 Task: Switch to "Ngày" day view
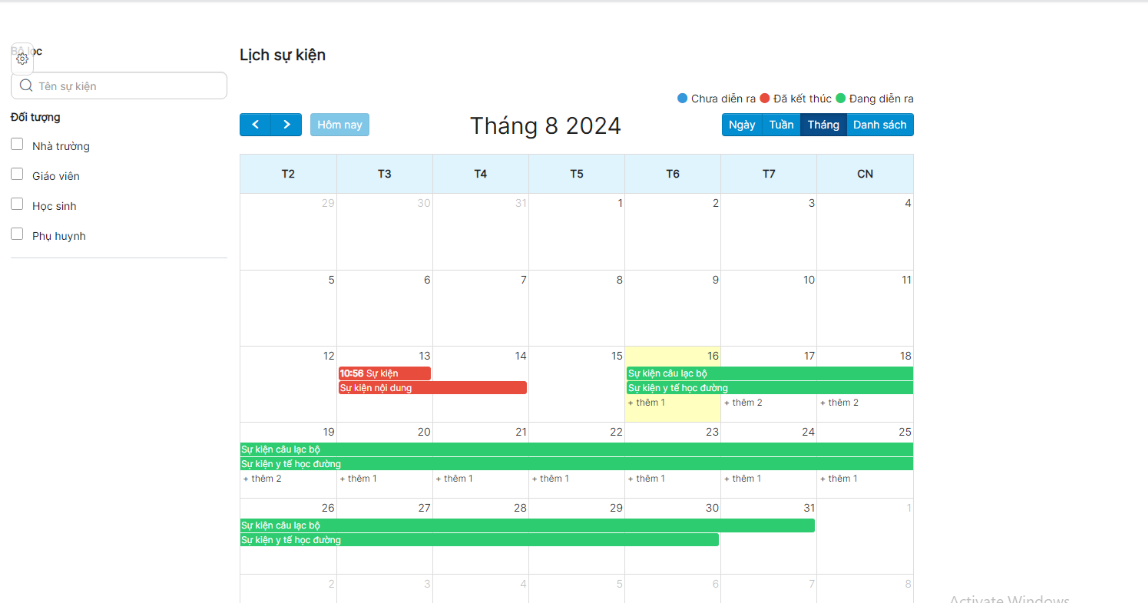point(742,125)
